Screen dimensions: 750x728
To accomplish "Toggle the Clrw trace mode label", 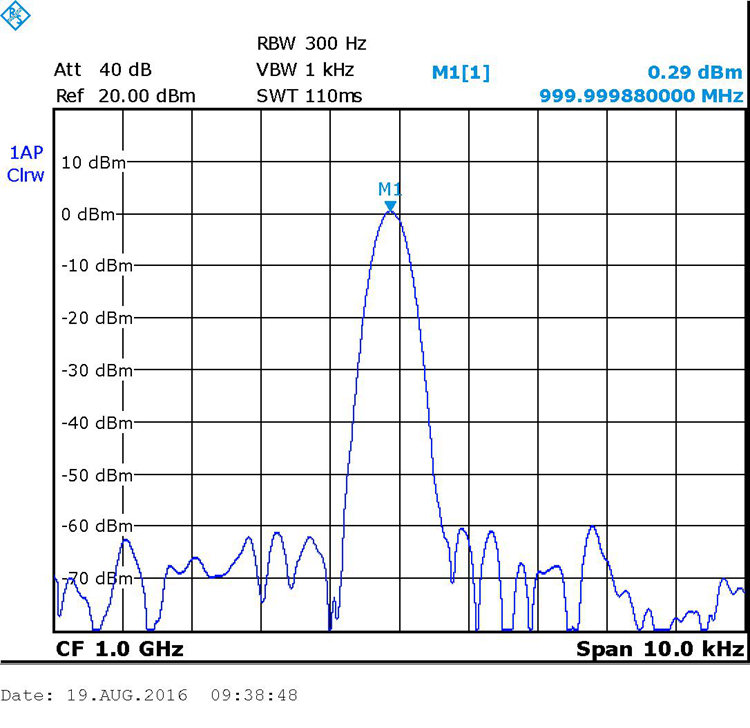I will click(26, 175).
